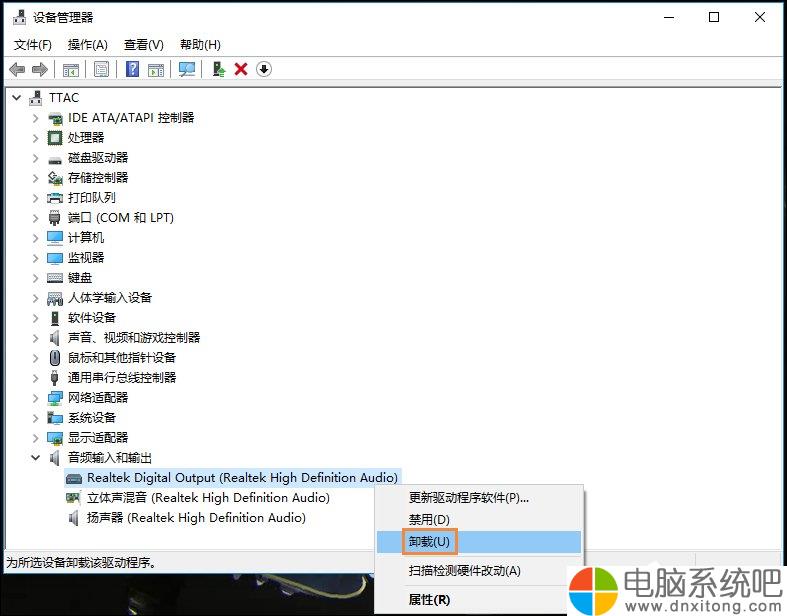Viewport: 787px width, 616px height.
Task: Open the 帮助(H) menu
Action: 200,45
